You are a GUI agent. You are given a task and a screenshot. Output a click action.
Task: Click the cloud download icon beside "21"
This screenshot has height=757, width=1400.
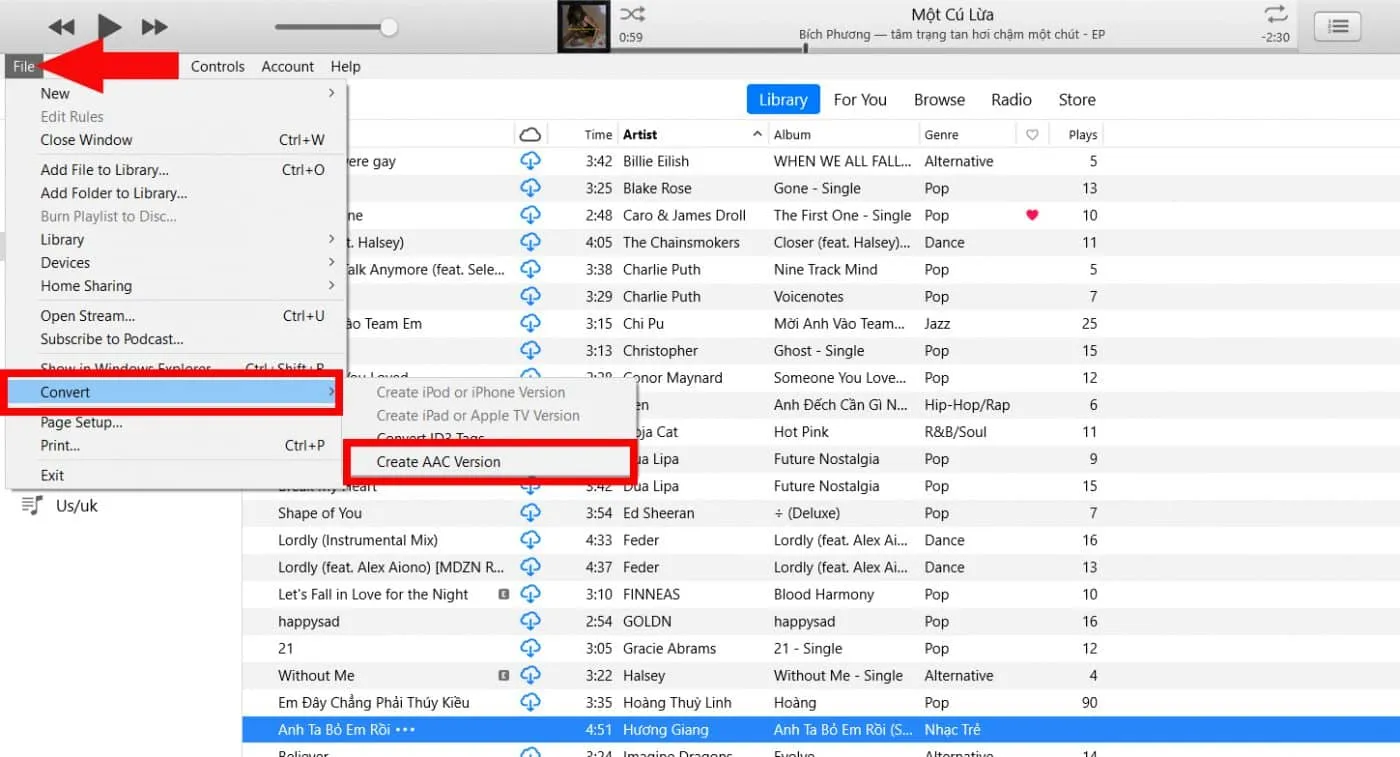(530, 648)
